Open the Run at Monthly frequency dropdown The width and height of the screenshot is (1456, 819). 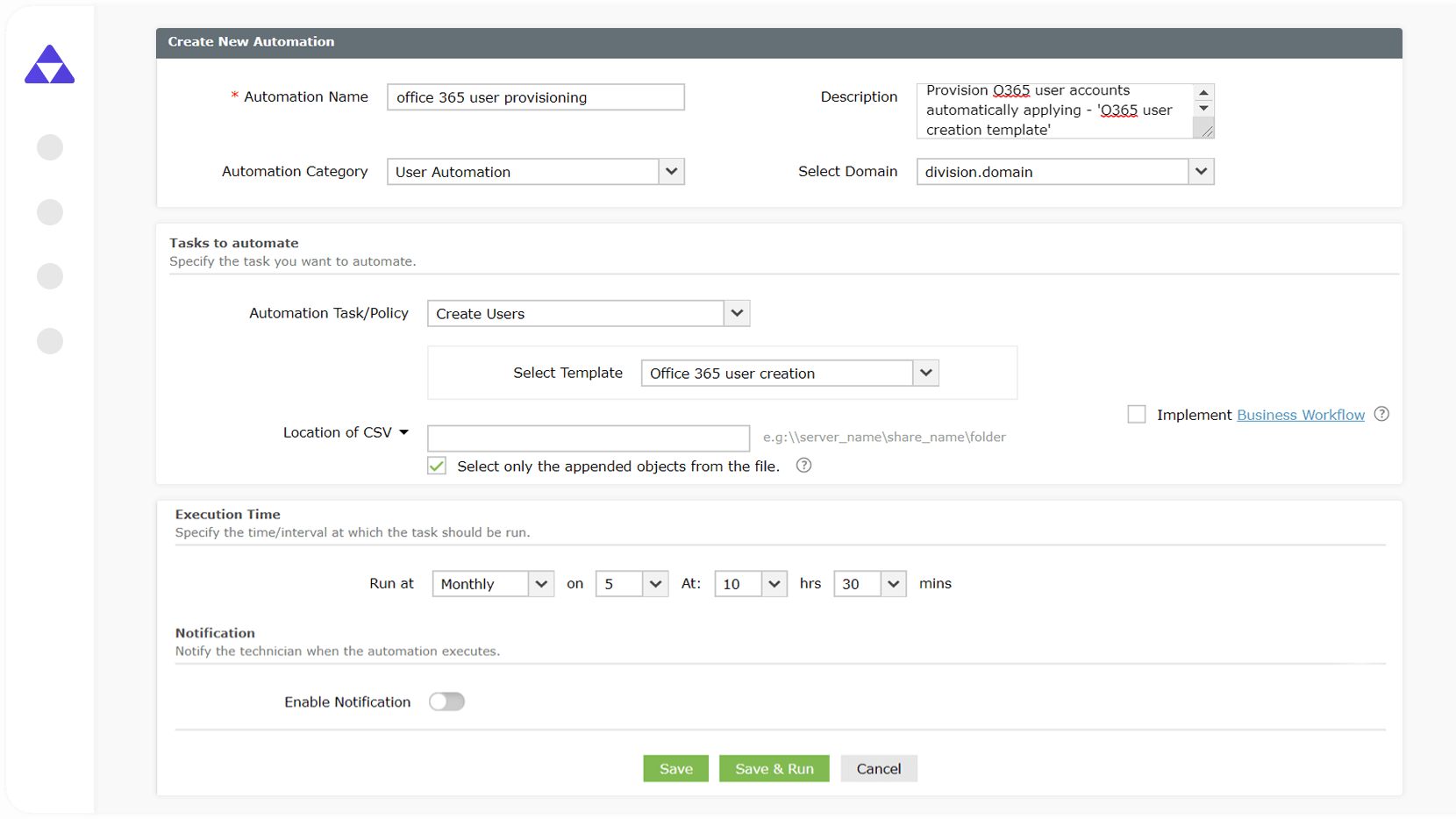coord(493,584)
